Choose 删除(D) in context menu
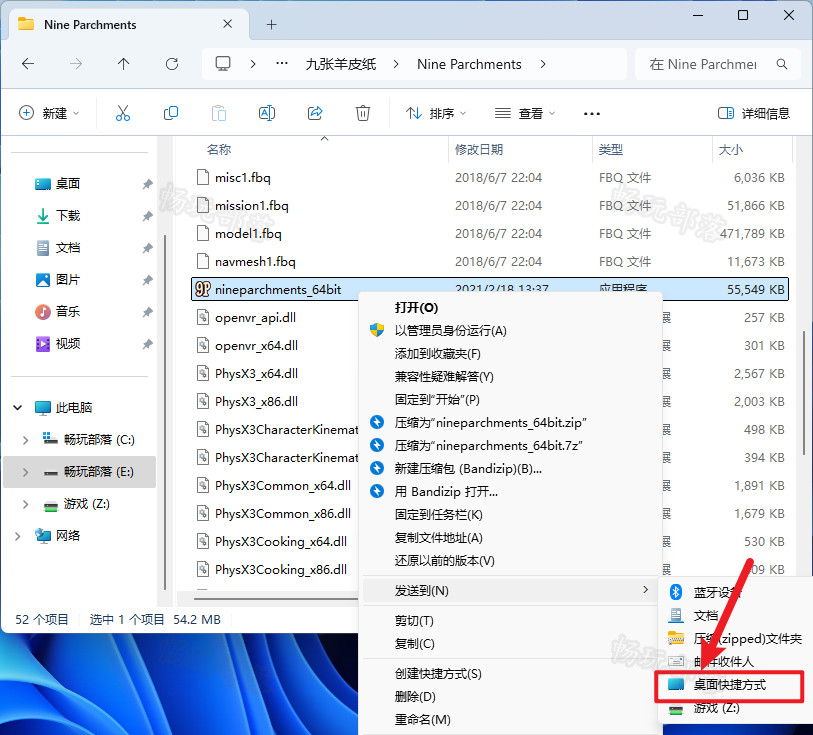This screenshot has width=813, height=735. [512, 697]
